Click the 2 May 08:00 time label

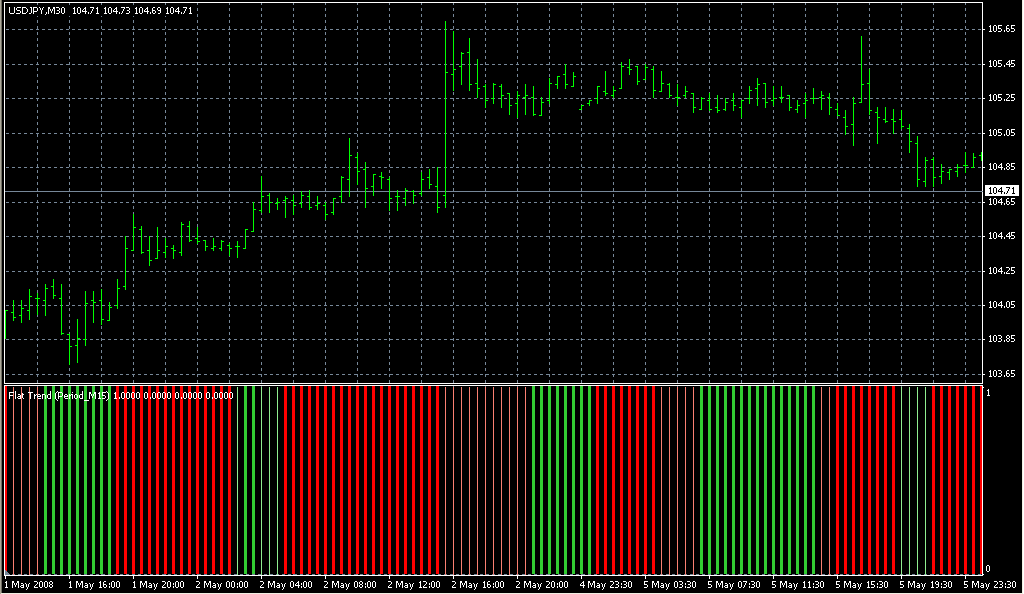tap(350, 585)
